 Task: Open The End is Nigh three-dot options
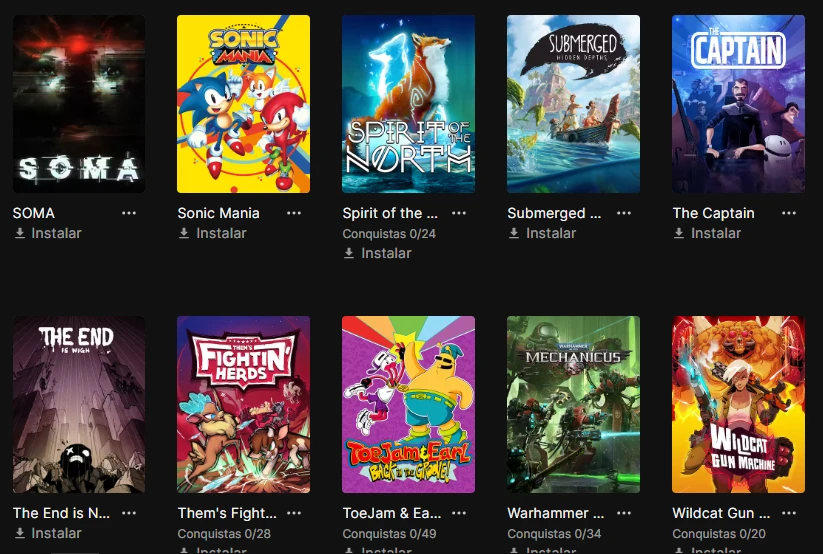pyautogui.click(x=129, y=513)
